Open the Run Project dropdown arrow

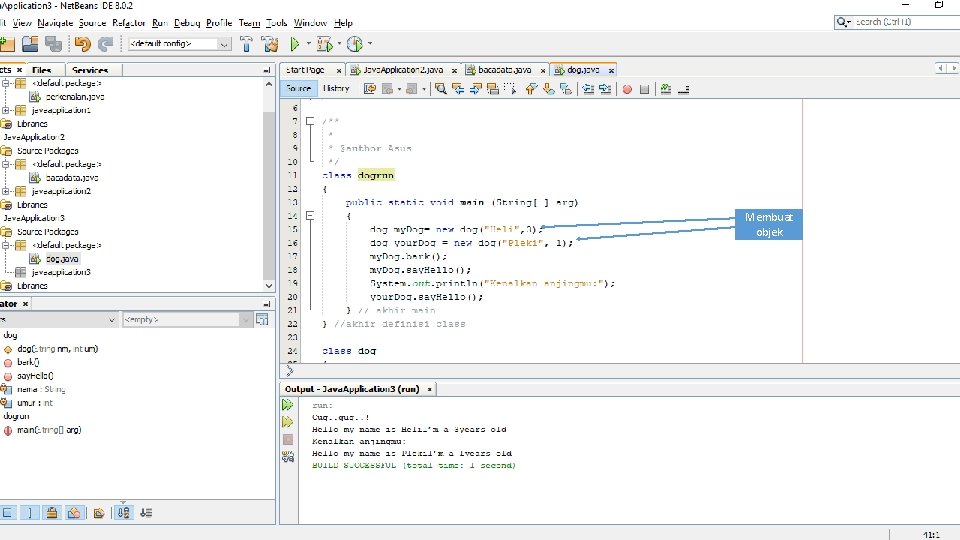click(308, 43)
